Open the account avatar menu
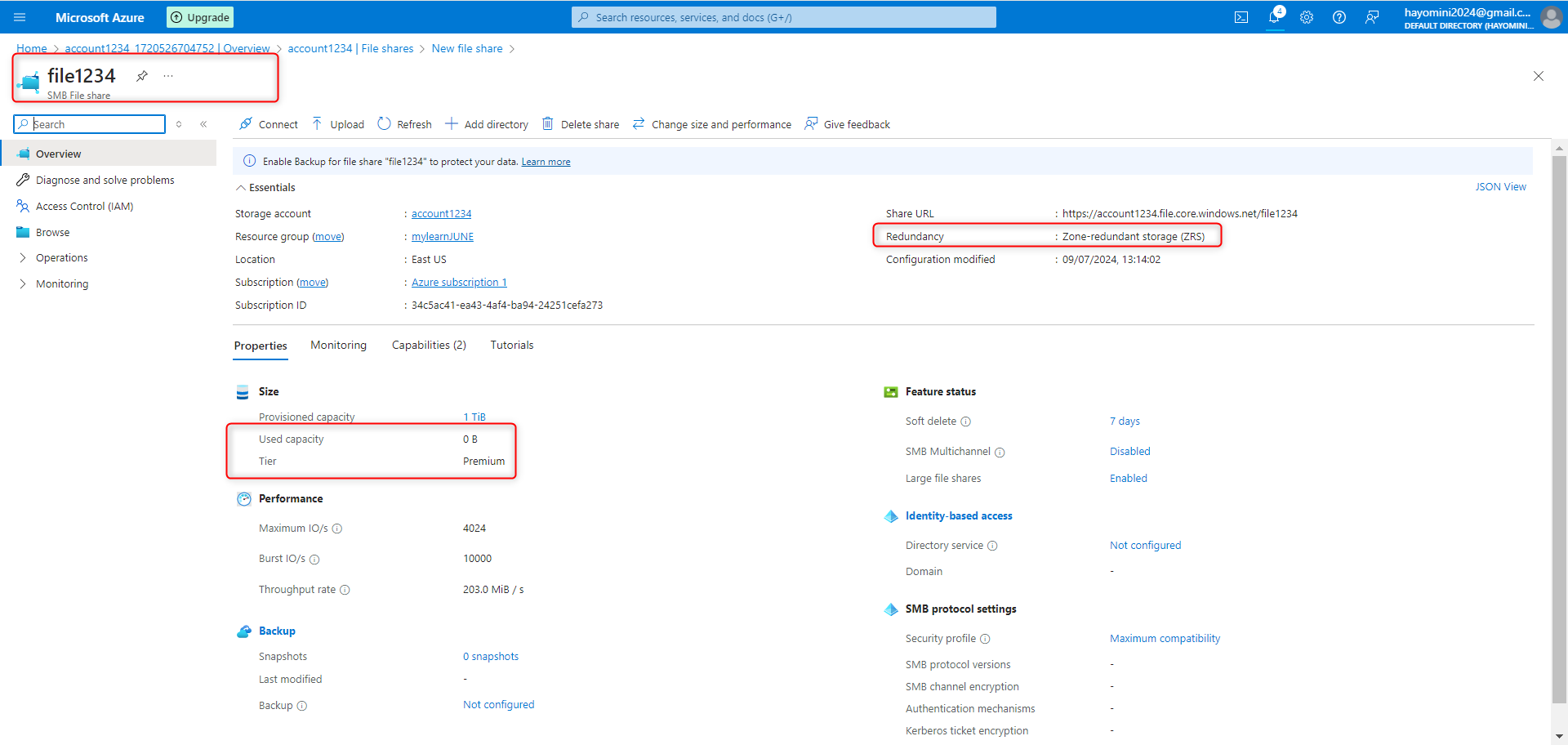The height and width of the screenshot is (745, 1568). pyautogui.click(x=1551, y=17)
